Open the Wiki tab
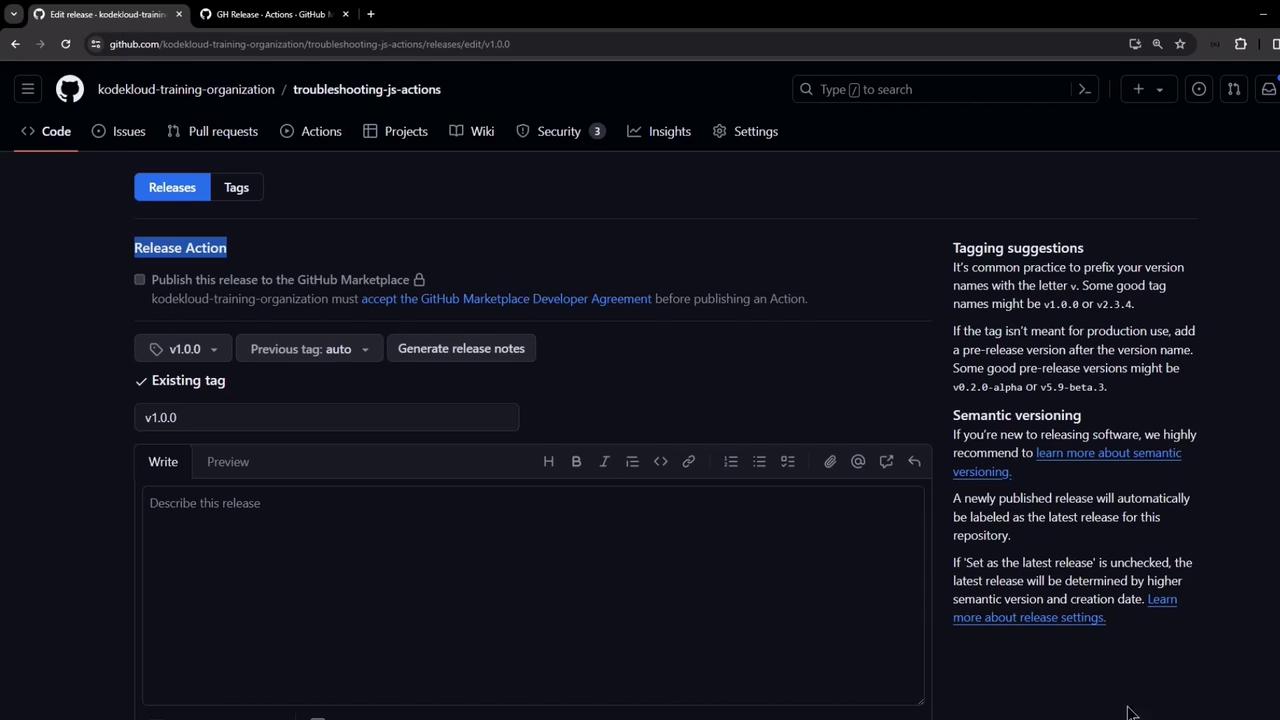This screenshot has width=1280, height=720. point(472,131)
